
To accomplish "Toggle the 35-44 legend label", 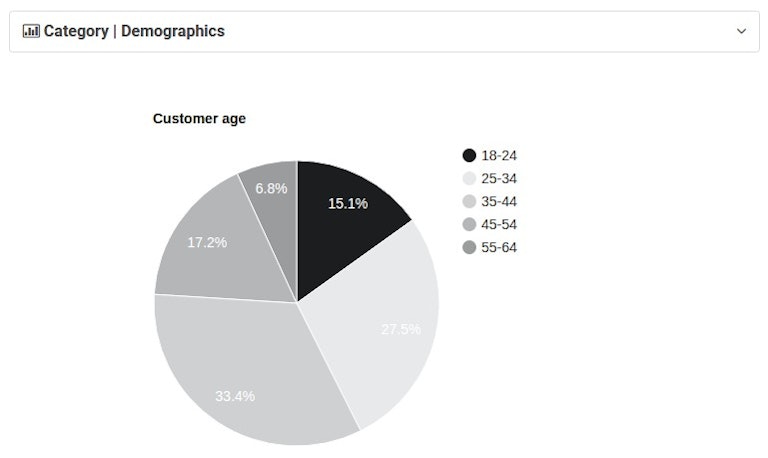I will tap(499, 201).
